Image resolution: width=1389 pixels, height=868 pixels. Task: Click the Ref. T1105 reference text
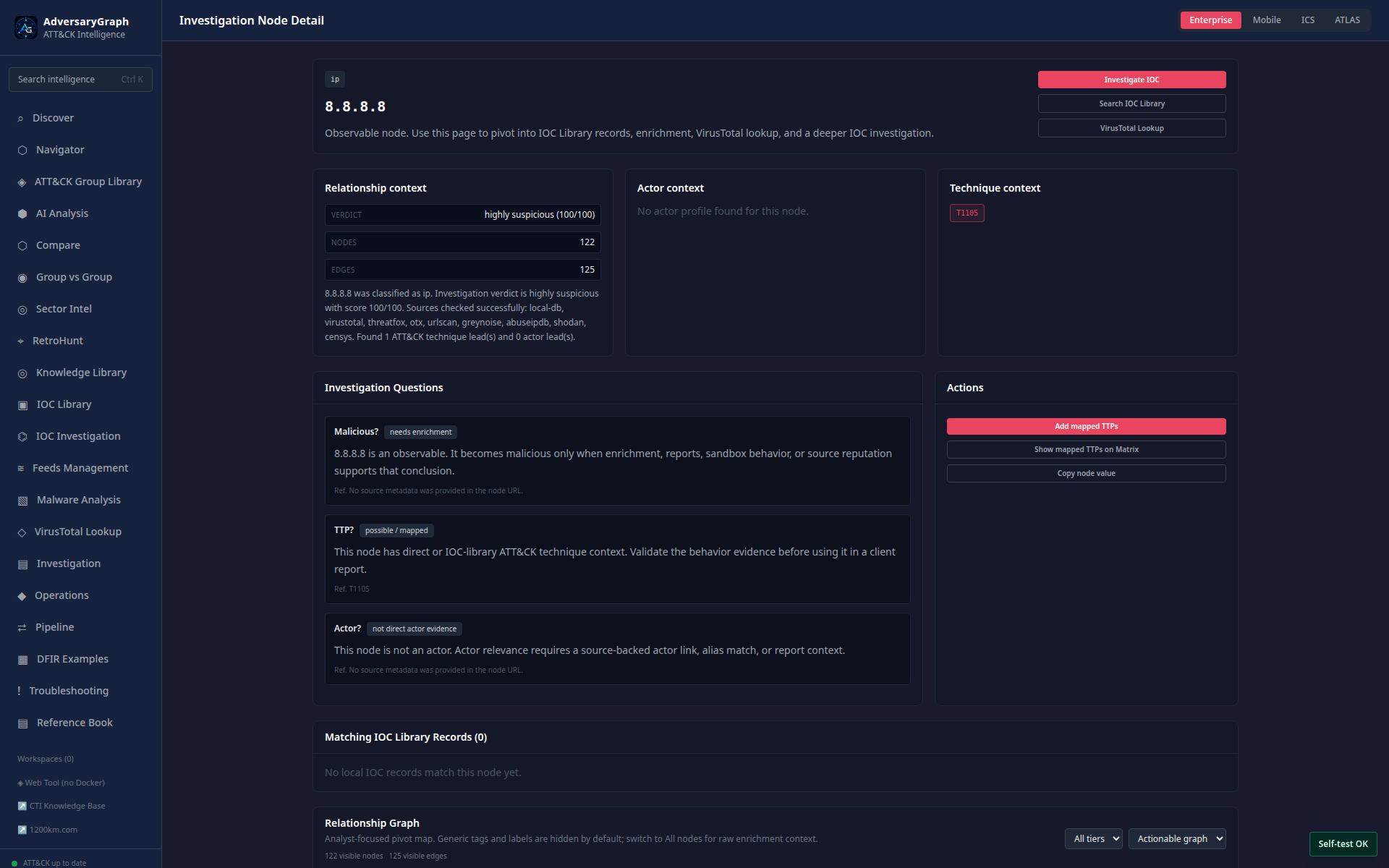click(352, 589)
